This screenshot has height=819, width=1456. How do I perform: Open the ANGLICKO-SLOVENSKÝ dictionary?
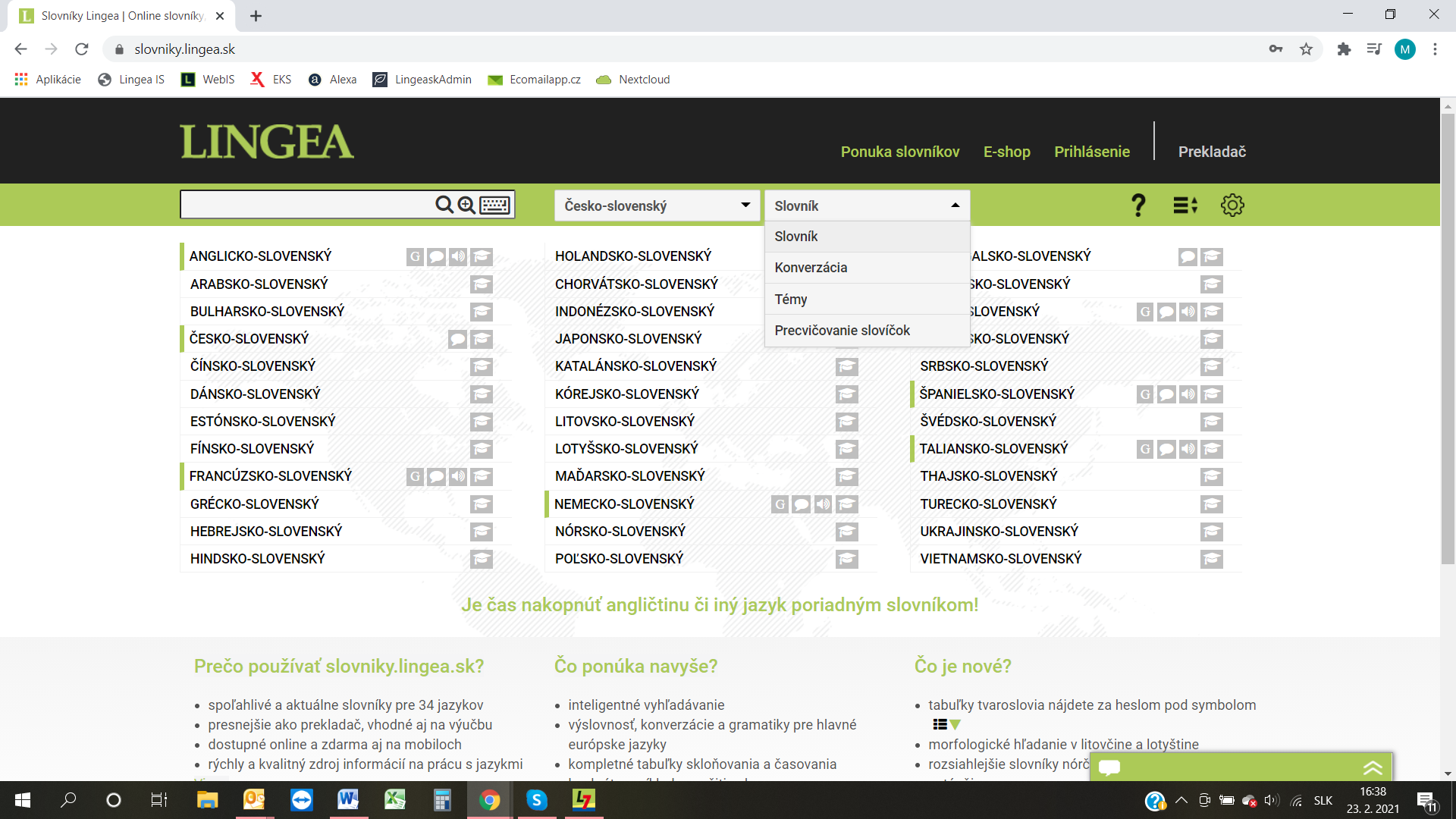tap(260, 256)
